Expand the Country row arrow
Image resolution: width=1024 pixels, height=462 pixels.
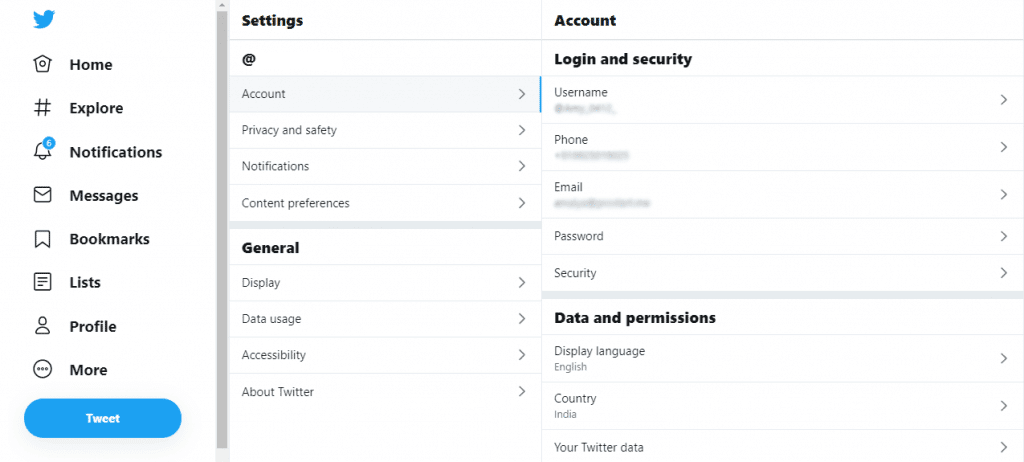(1004, 406)
